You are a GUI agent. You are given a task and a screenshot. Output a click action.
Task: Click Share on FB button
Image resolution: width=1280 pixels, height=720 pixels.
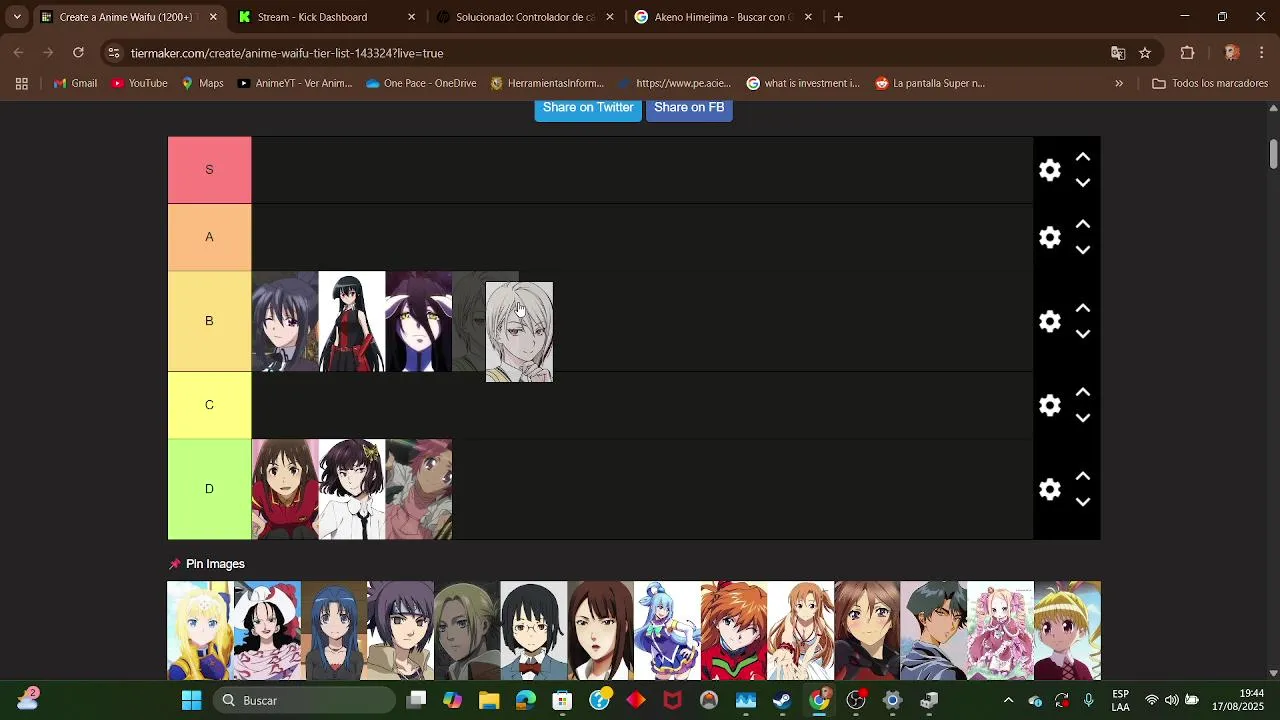pos(689,108)
